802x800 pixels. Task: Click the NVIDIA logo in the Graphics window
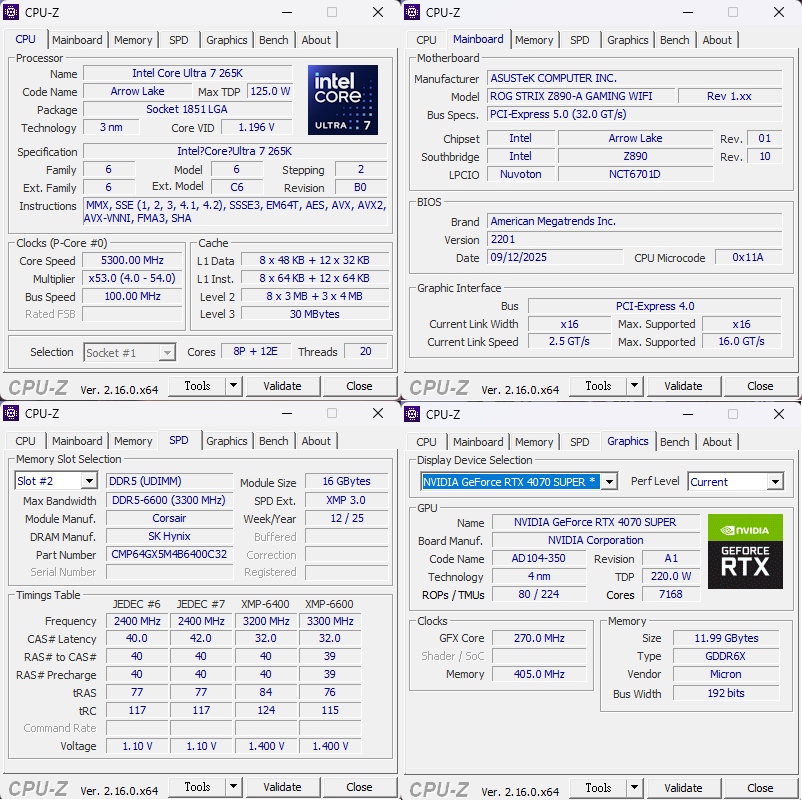click(745, 530)
